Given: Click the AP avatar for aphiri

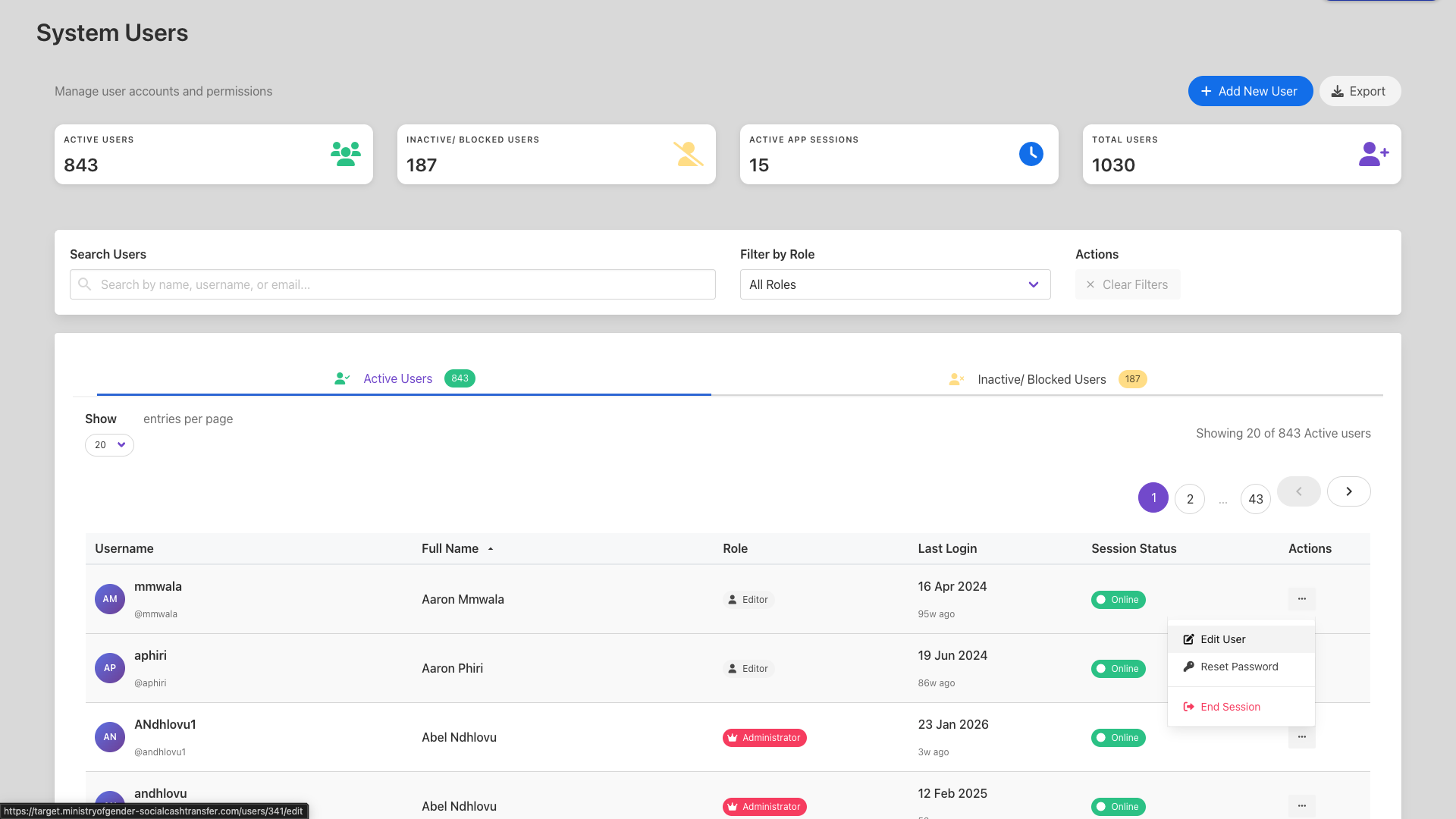Looking at the screenshot, I should point(110,668).
